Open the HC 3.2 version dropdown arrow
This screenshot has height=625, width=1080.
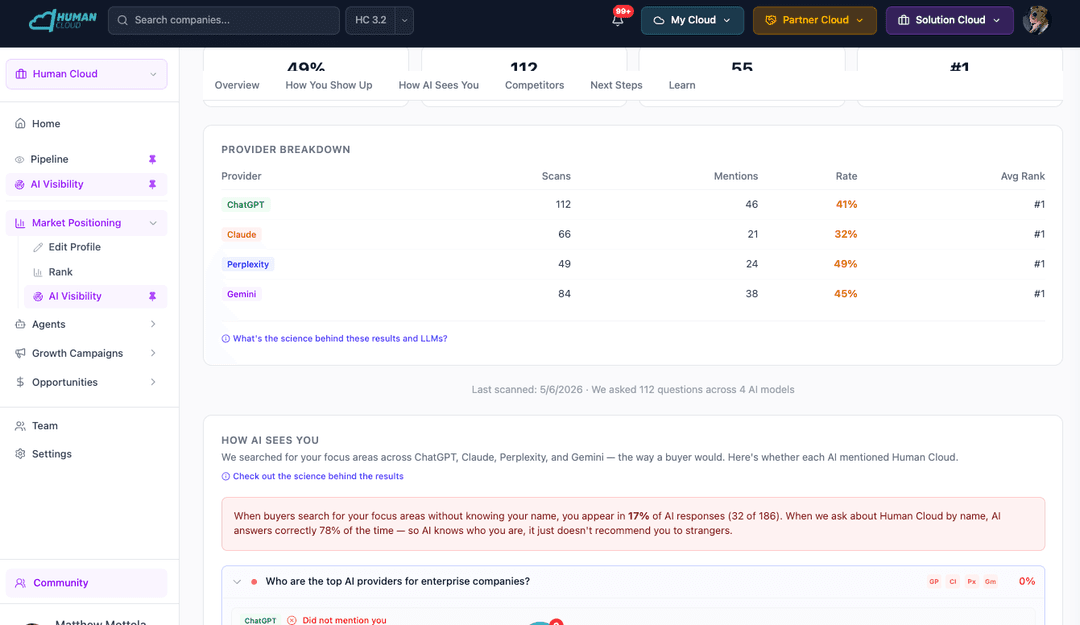(405, 20)
